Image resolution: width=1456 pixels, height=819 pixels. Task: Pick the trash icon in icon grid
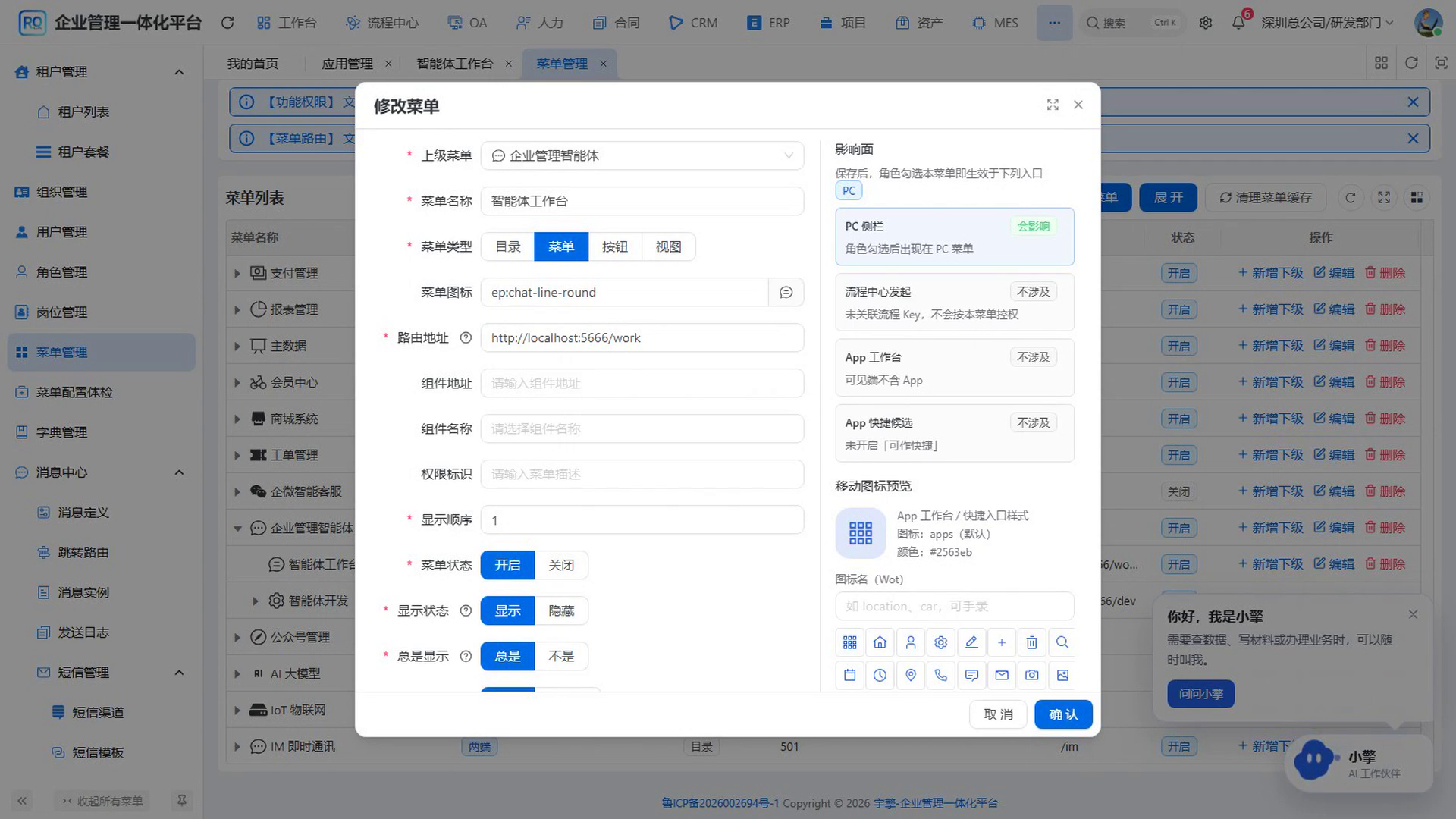tap(1031, 642)
